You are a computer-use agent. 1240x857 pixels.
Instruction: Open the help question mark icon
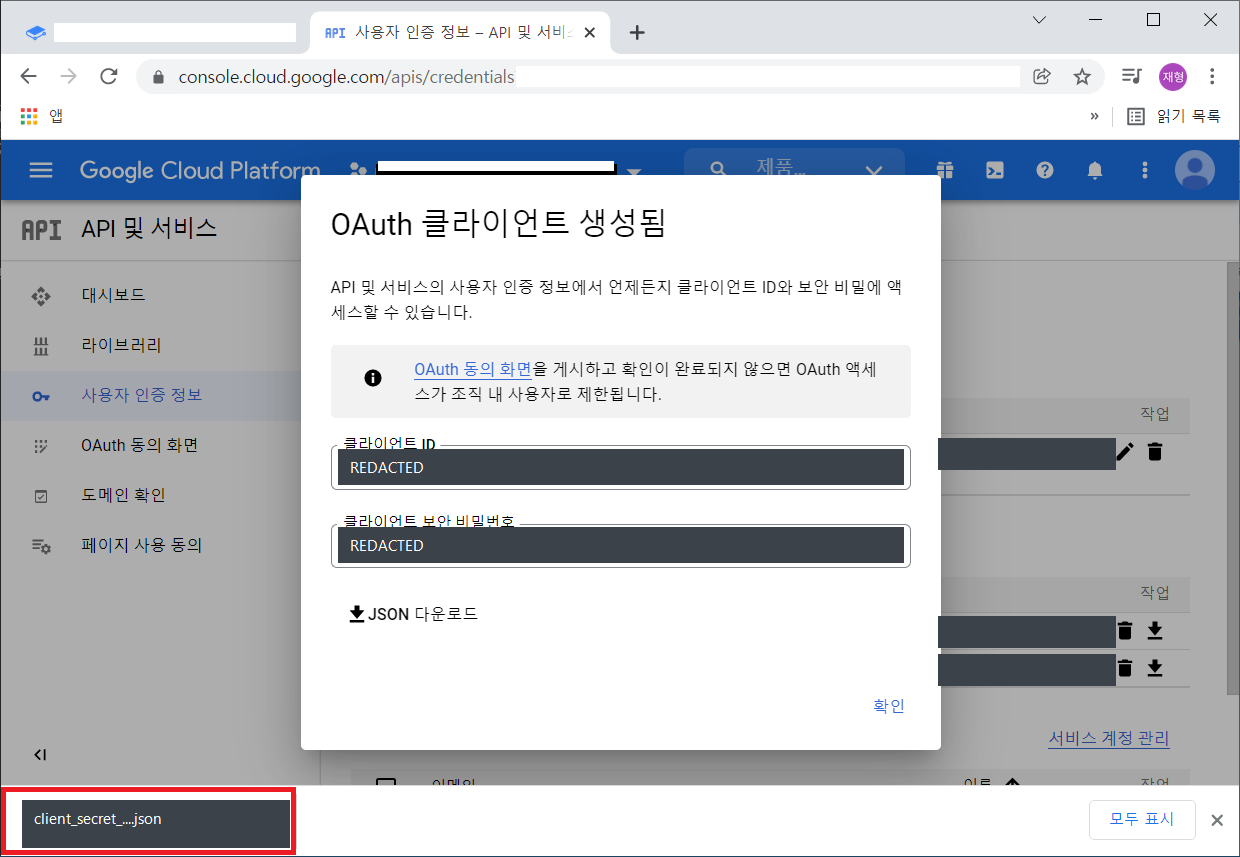[x=1045, y=170]
